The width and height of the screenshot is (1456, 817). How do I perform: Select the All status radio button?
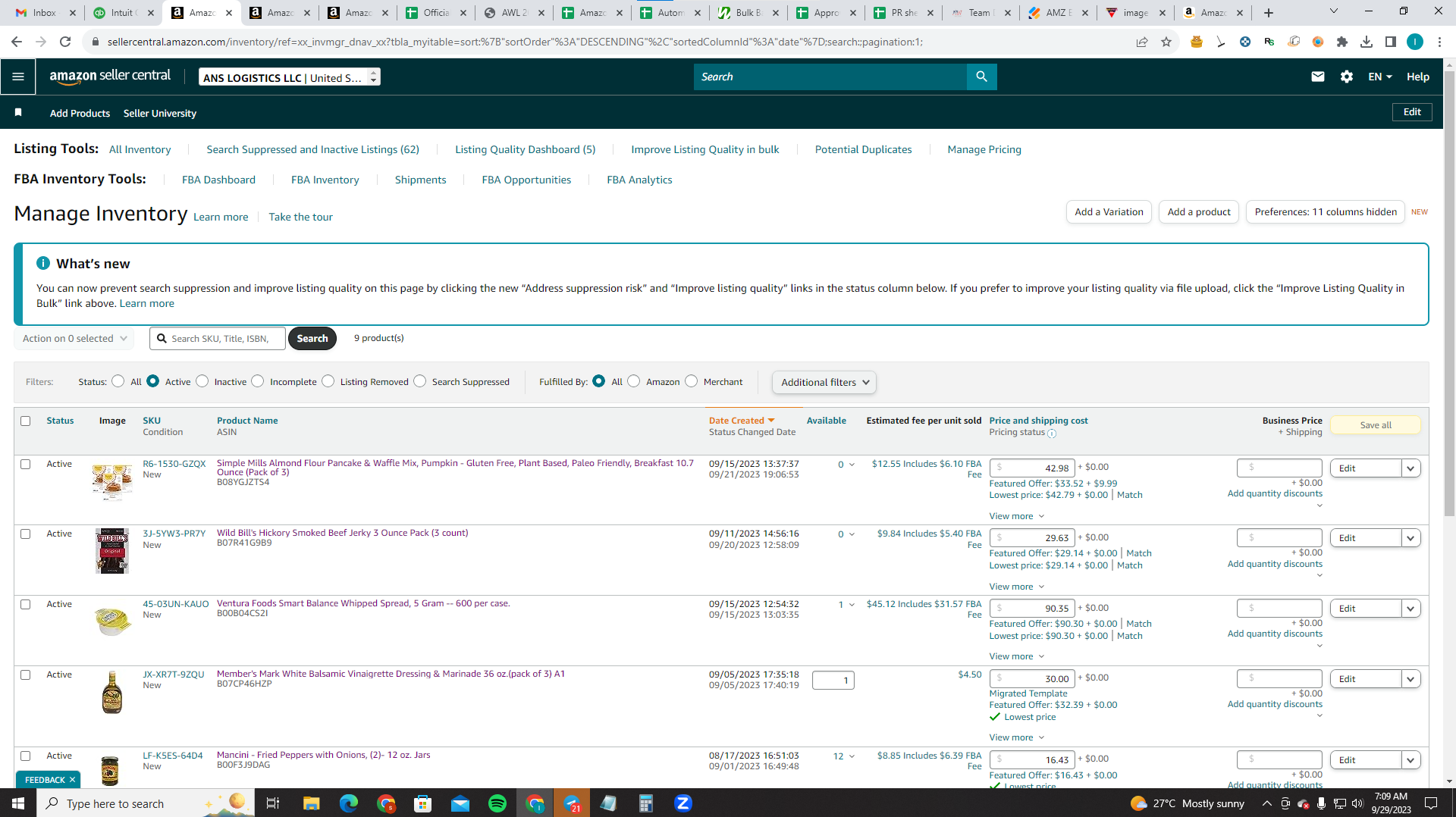(118, 381)
